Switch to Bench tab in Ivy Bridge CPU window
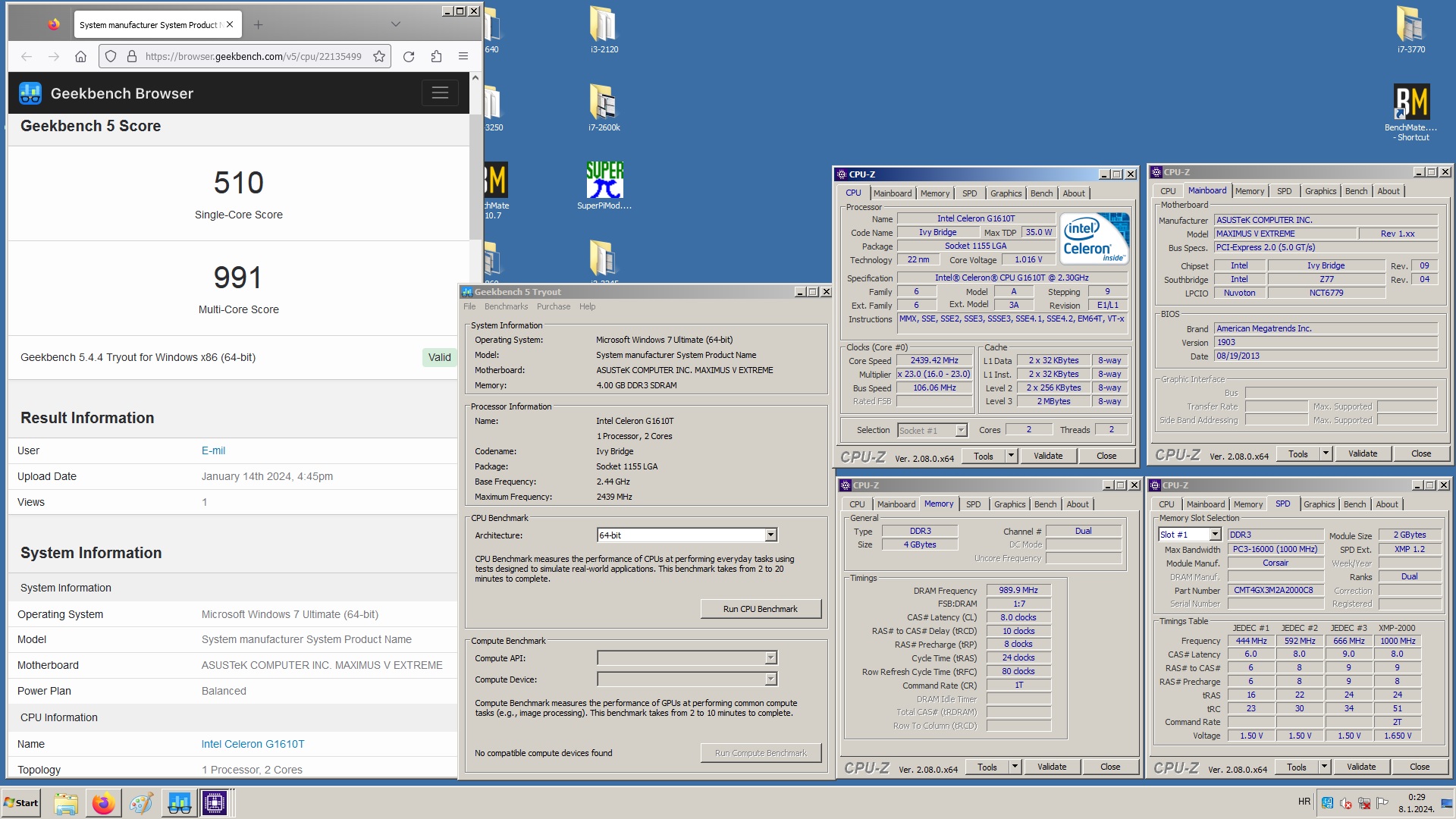This screenshot has height=819, width=1456. 1041,193
